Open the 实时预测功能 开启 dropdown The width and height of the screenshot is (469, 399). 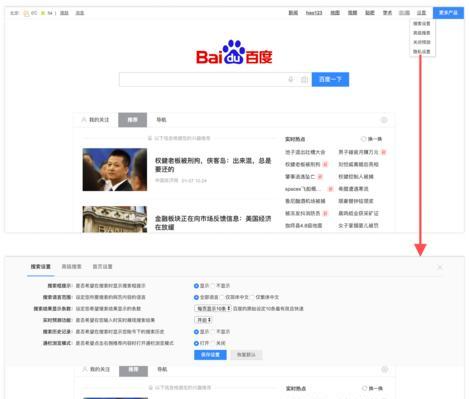(x=203, y=320)
